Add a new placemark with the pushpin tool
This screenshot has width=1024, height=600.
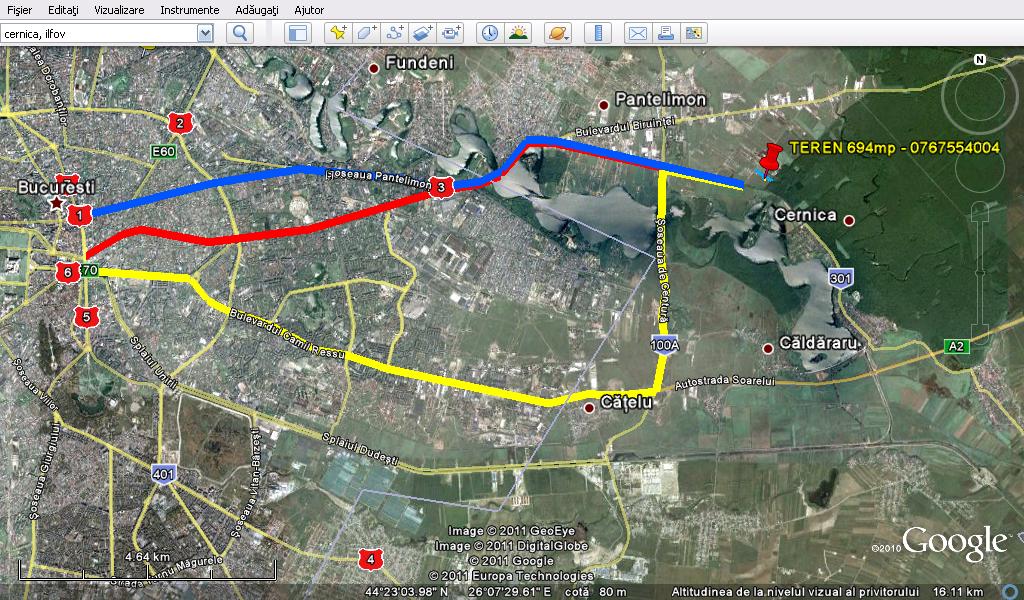click(338, 33)
